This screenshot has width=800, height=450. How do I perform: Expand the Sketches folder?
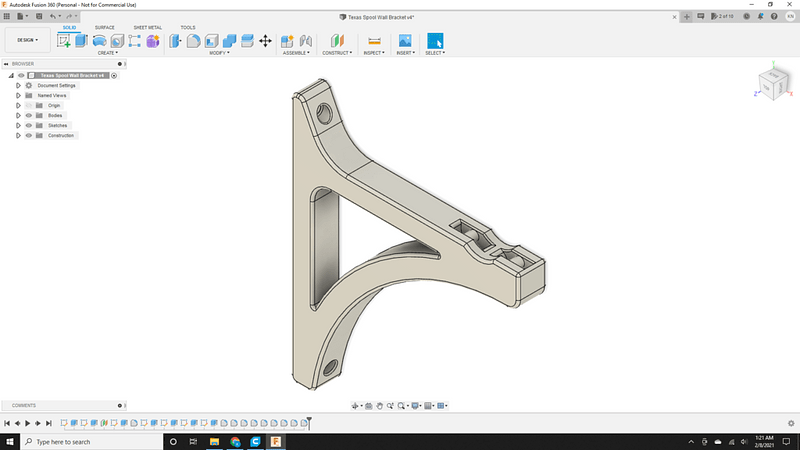tap(18, 126)
